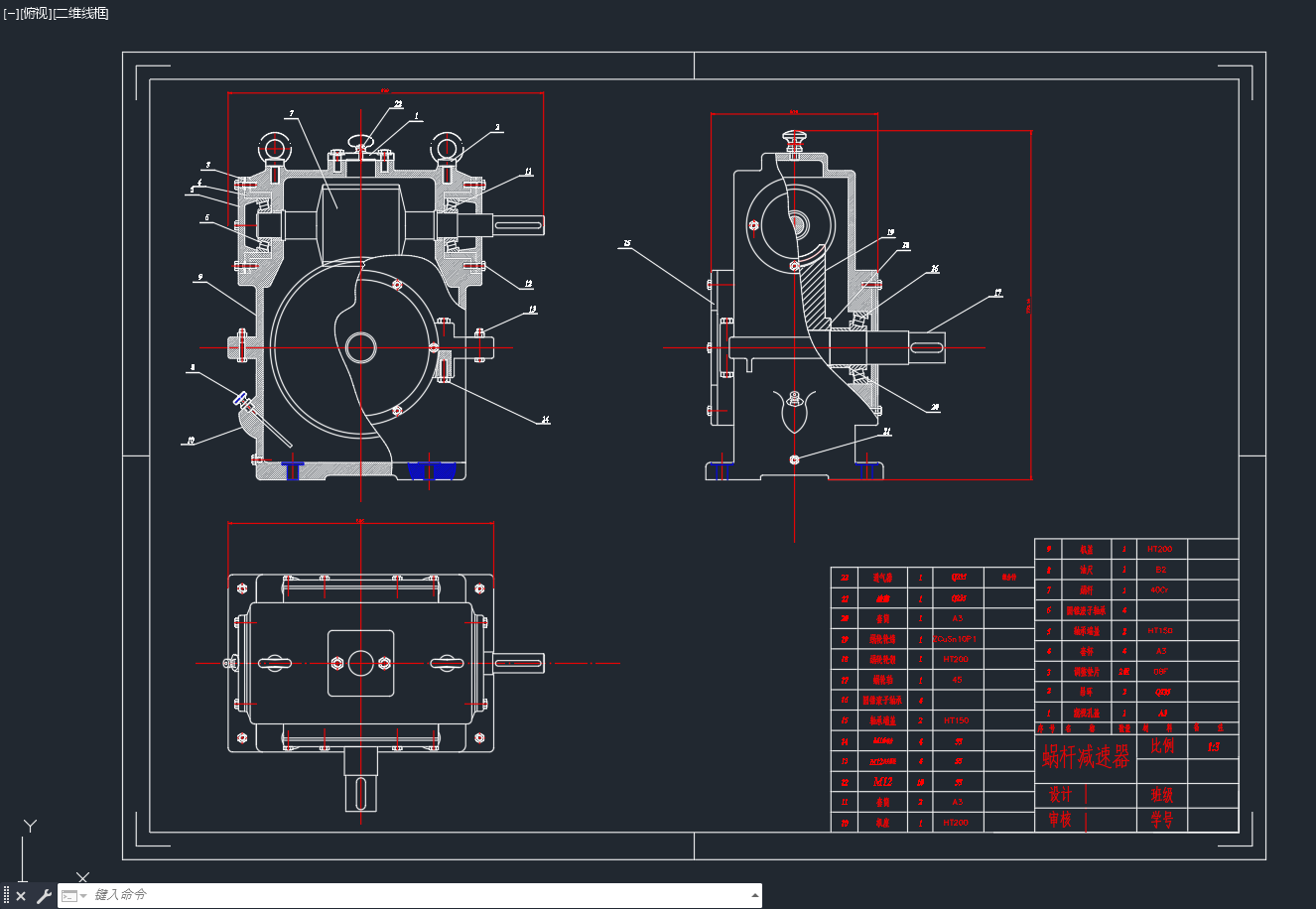Select the 序号 header in parts list
Viewport: 1316px width, 909px height.
(1044, 728)
